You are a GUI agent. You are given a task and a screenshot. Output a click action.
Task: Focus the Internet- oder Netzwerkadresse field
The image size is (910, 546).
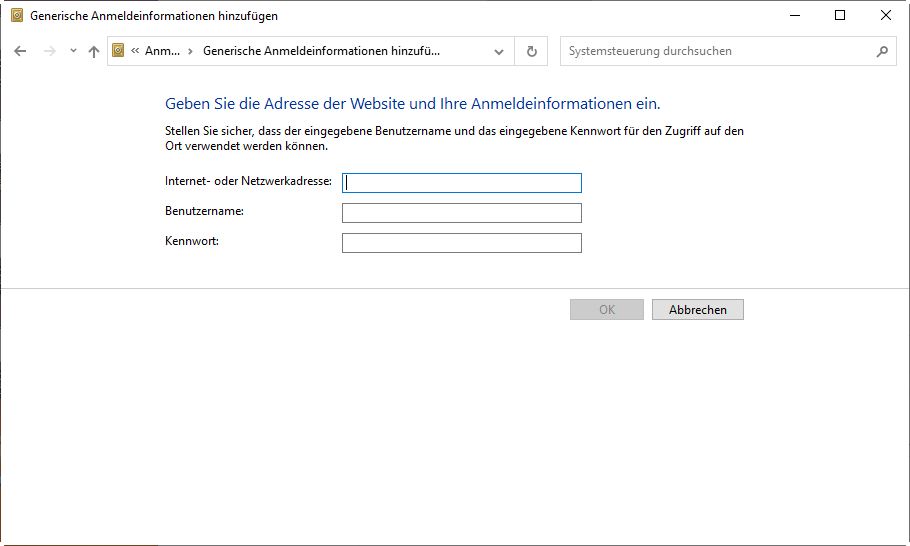(462, 183)
